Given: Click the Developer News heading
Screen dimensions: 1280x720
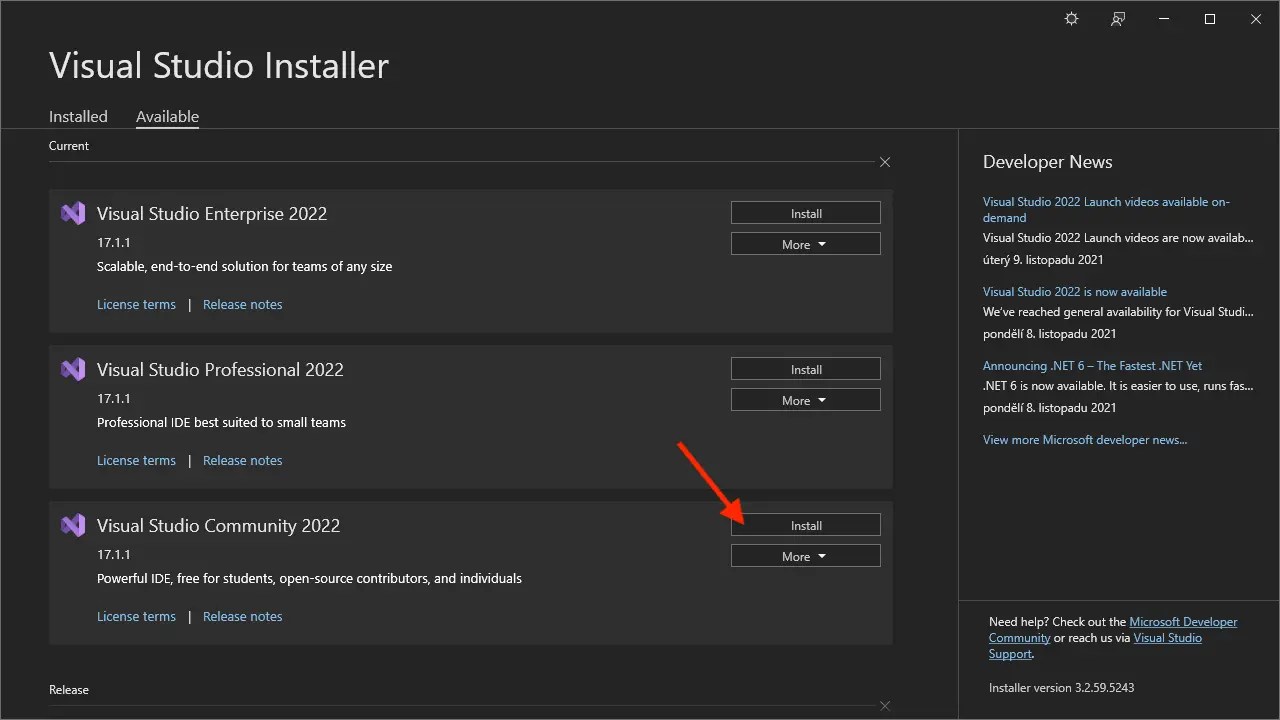Looking at the screenshot, I should (1047, 162).
